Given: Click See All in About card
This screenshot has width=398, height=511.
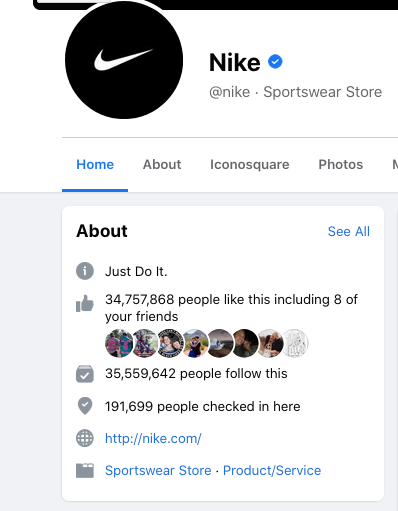Looking at the screenshot, I should click(349, 231).
